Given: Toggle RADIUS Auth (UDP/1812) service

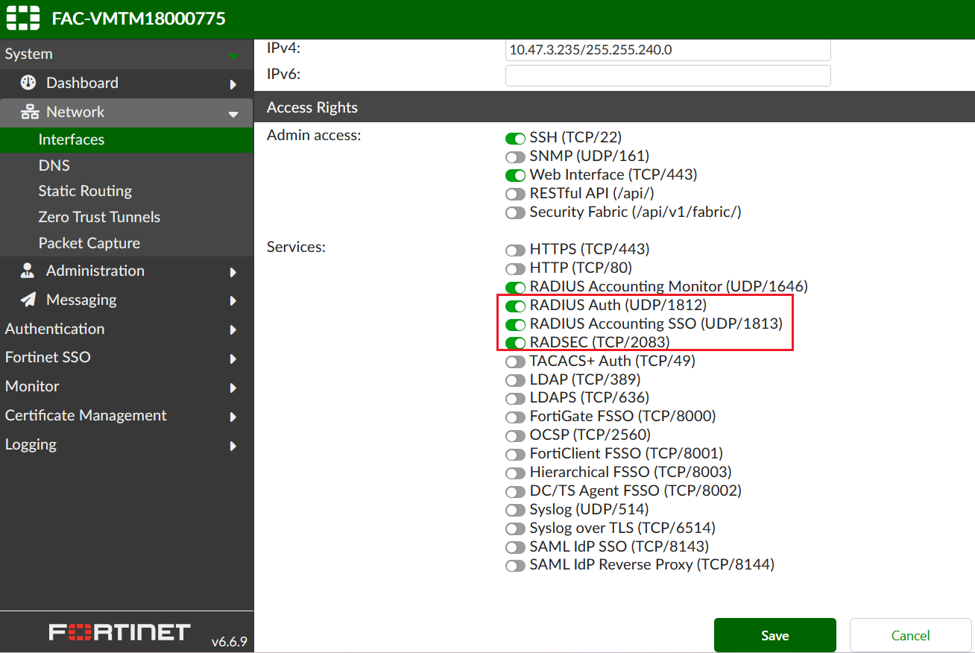Looking at the screenshot, I should tap(515, 306).
